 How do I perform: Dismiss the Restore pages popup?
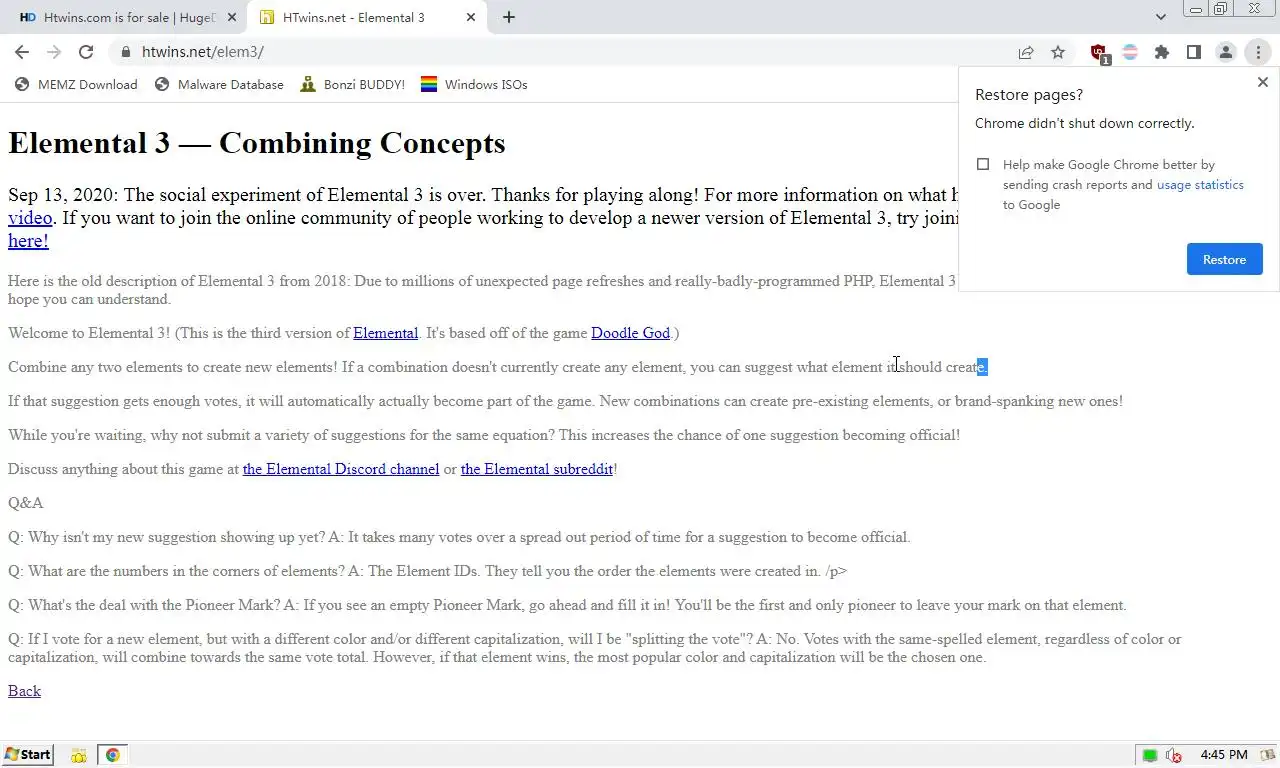[1262, 83]
